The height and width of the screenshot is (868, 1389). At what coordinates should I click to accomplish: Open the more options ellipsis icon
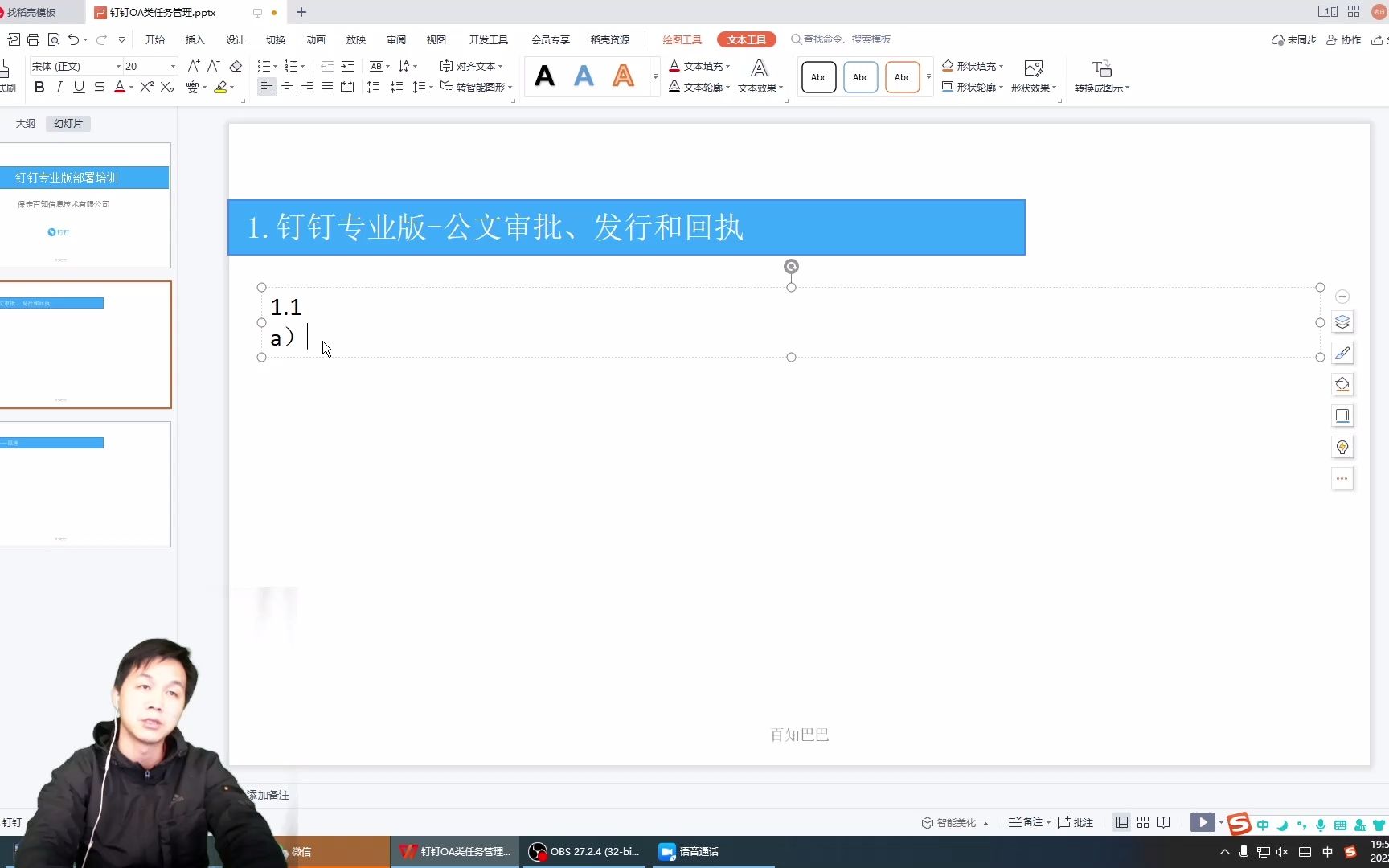[x=1342, y=479]
